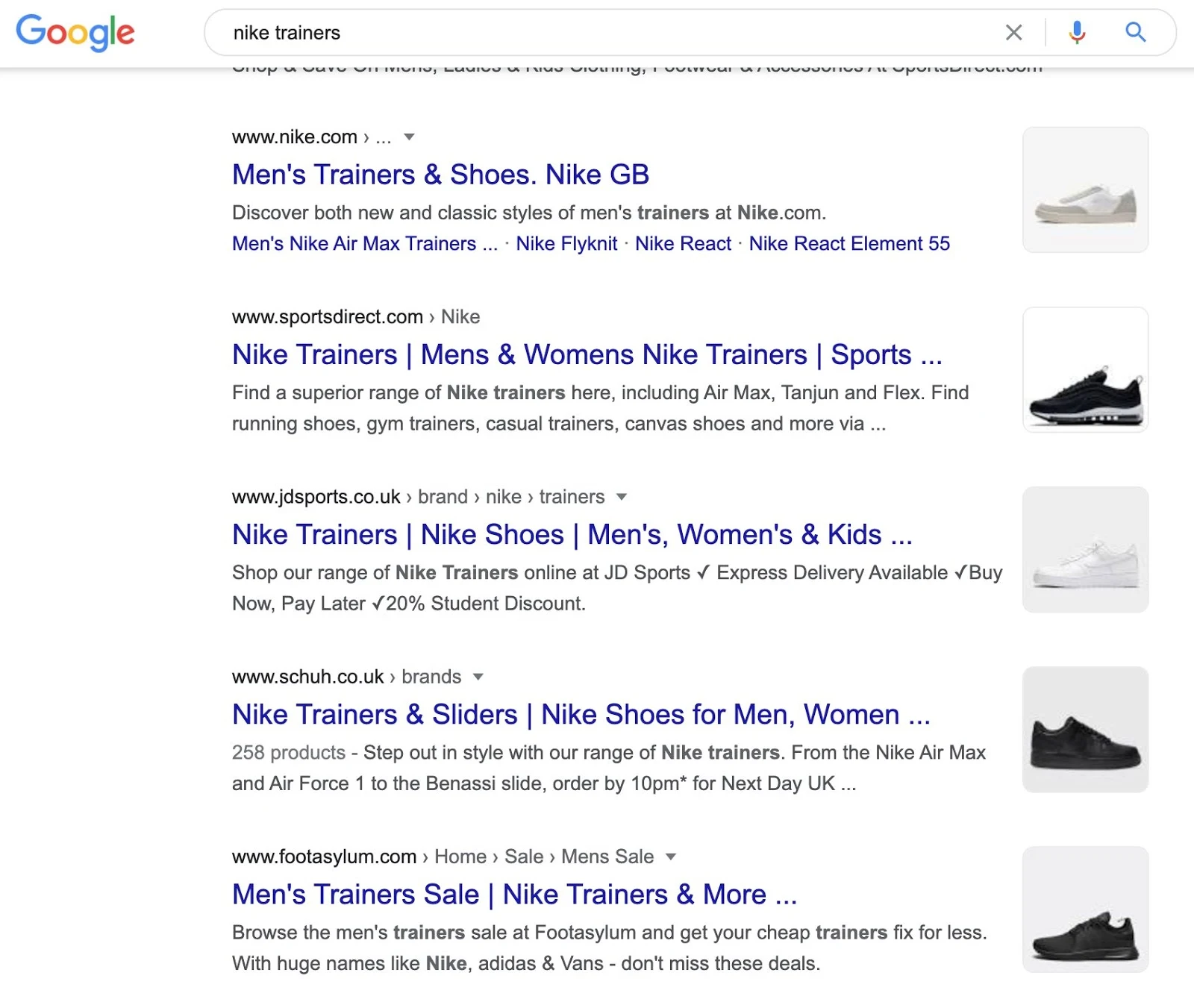
Task: Open the options arrow beside jdsports.co.uk trainers breadcrumb
Action: pyautogui.click(x=622, y=497)
